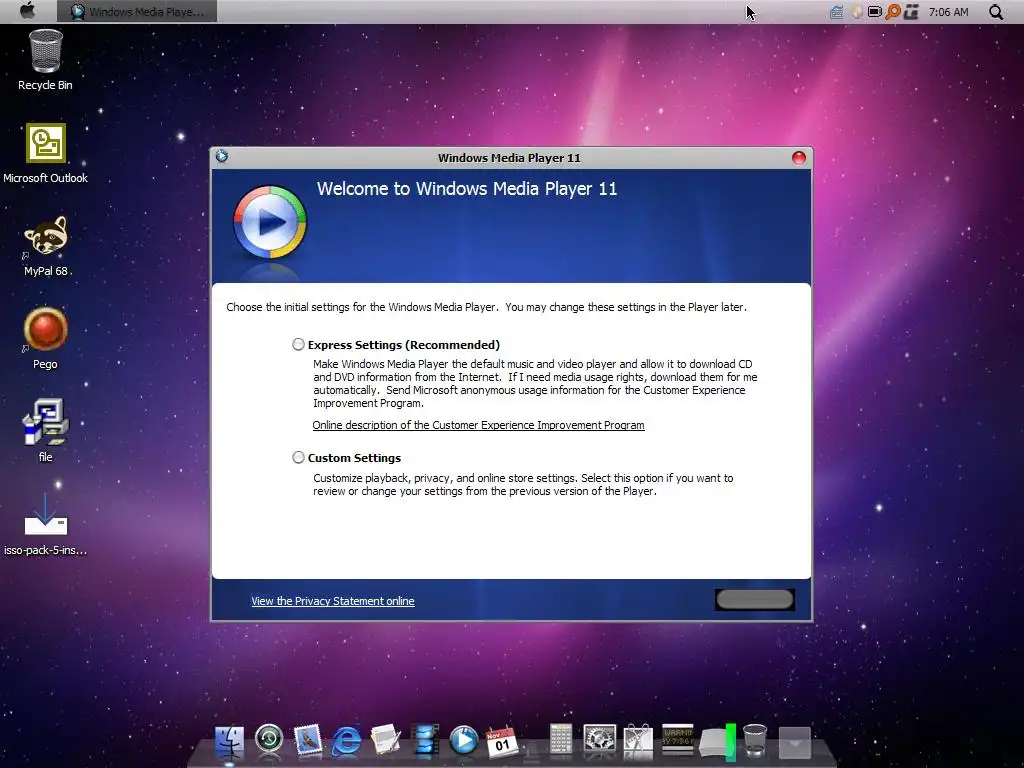
Task: Switch to Windows Media Player taskbar tab
Action: (137, 11)
